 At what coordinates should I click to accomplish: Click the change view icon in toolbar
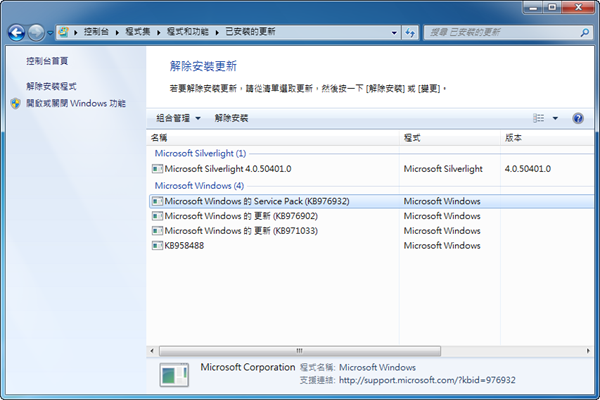(539, 118)
